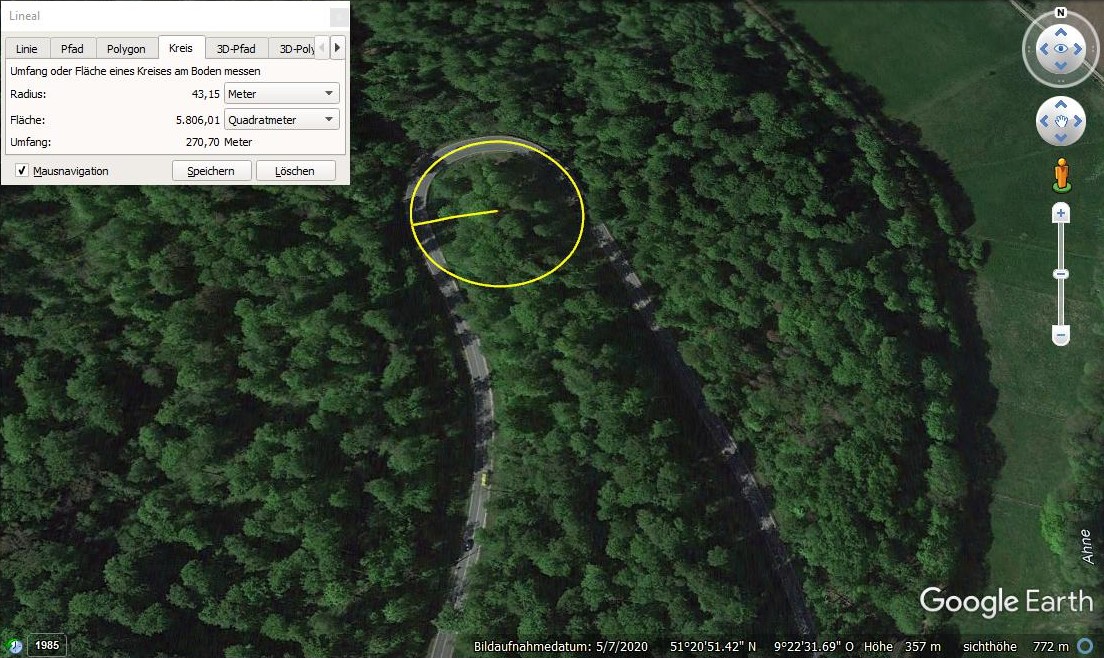
Task: Pick up the Street View pegman
Action: (1061, 175)
